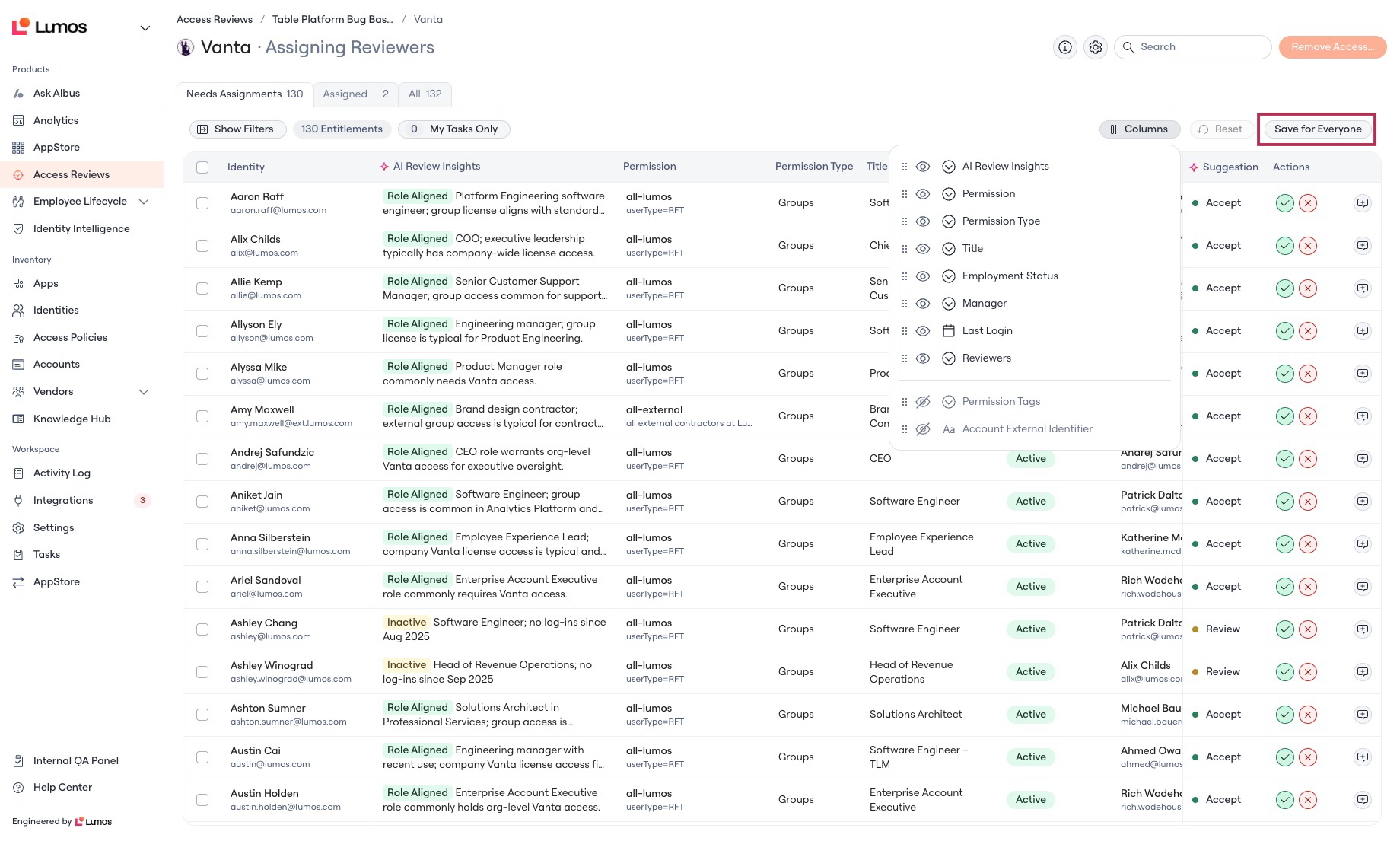The width and height of the screenshot is (1400, 841).
Task: Open the Remove Access menu
Action: click(1332, 47)
